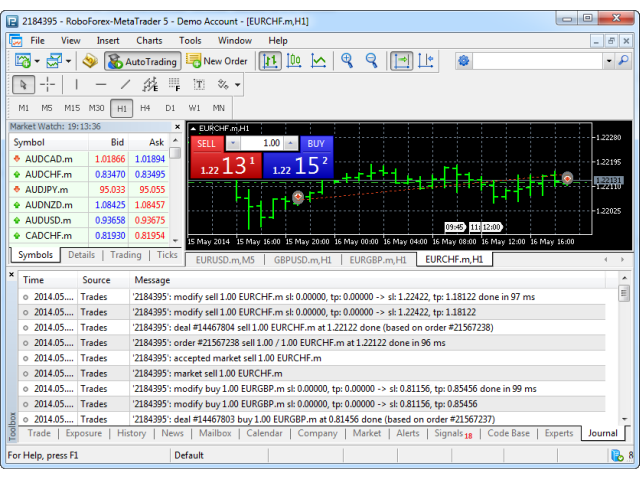Select CADCHF.m row in Market Watch
The width and height of the screenshot is (640, 480).
tap(89, 236)
